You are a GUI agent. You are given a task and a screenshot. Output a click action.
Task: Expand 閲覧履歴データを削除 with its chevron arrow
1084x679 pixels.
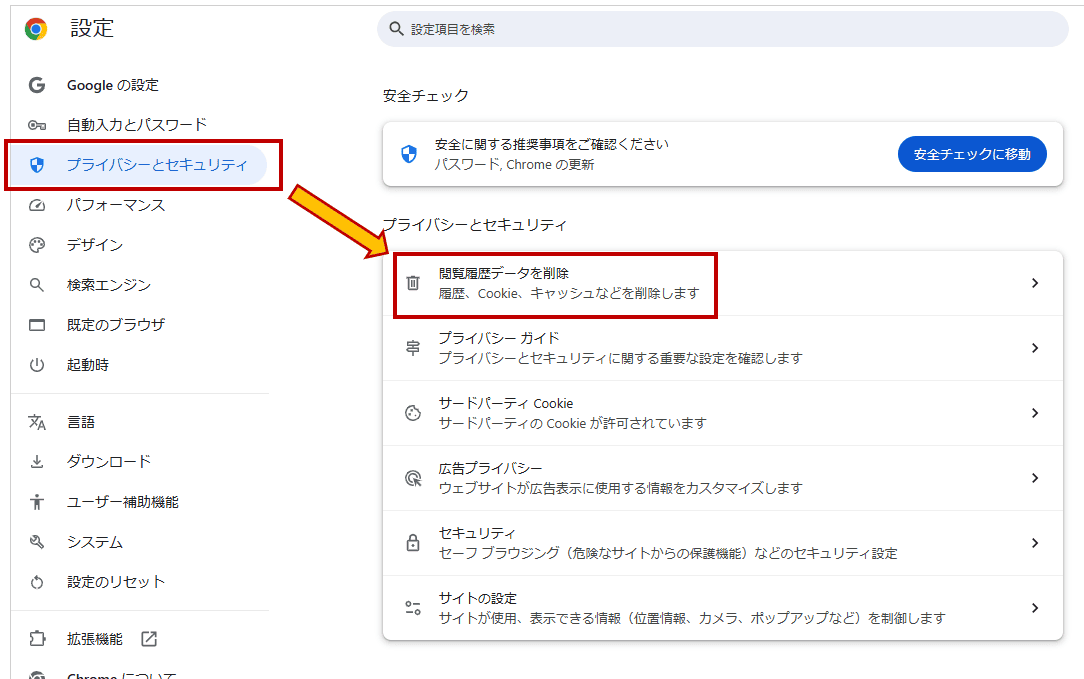(1035, 283)
